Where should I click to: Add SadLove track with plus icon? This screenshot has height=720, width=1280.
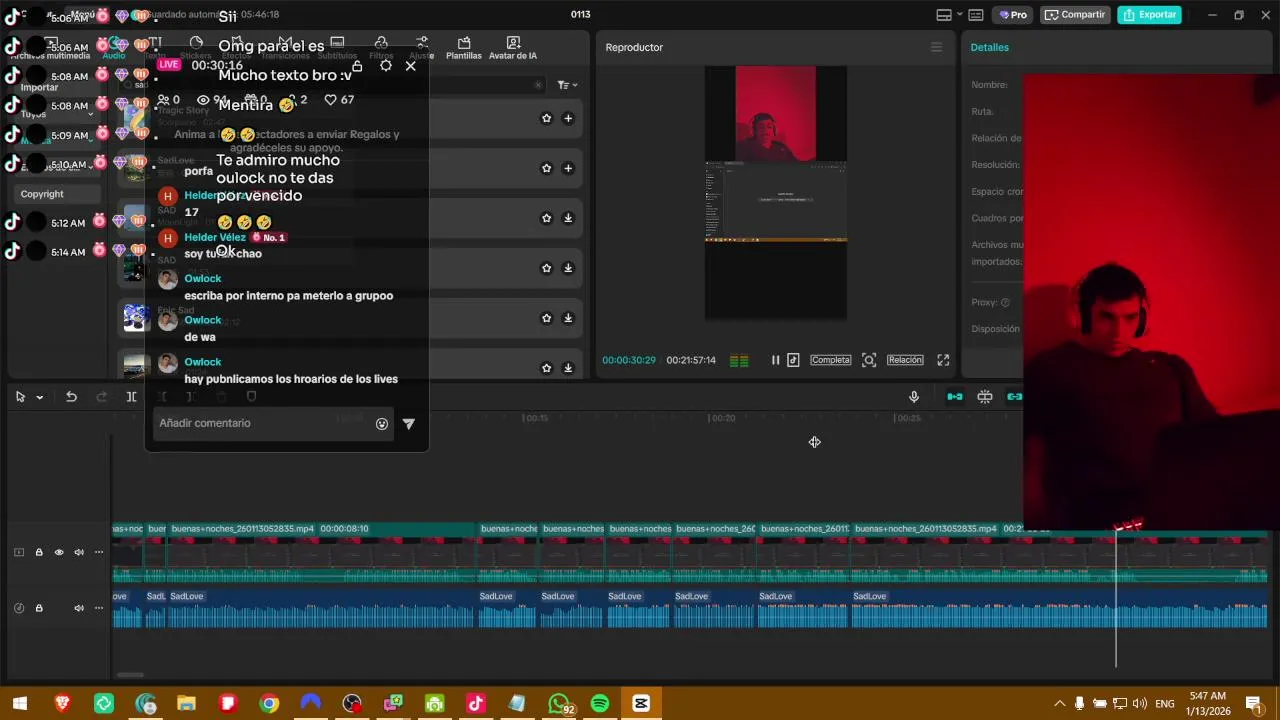point(568,168)
